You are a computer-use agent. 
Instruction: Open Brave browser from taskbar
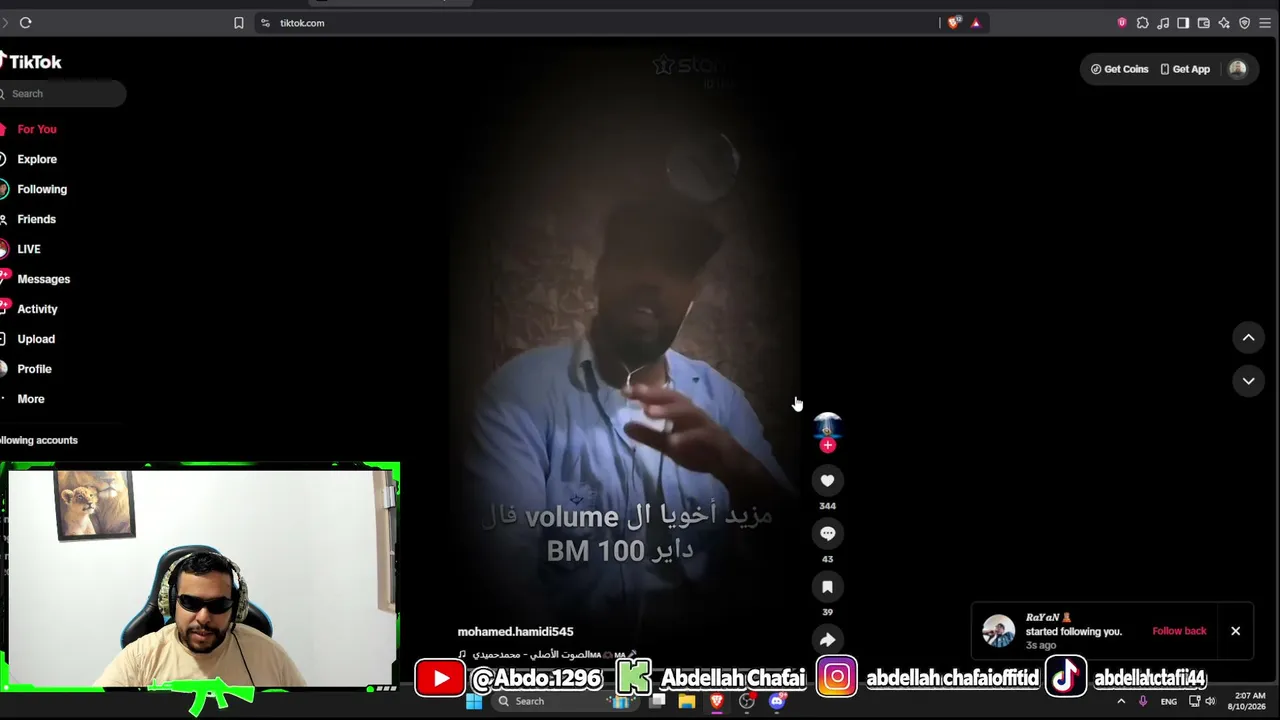(716, 702)
